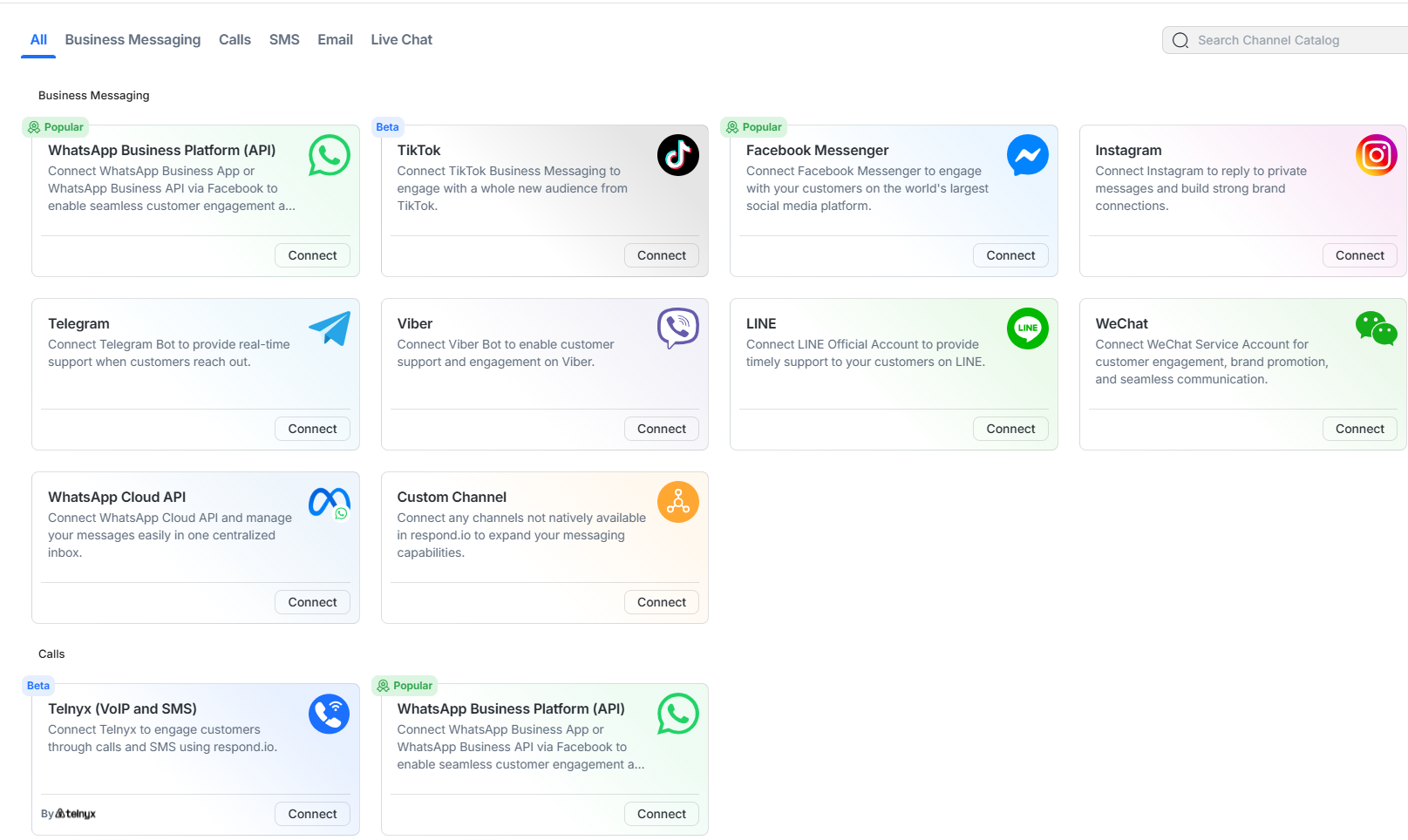Click the Telnyx brand logo

click(x=76, y=814)
